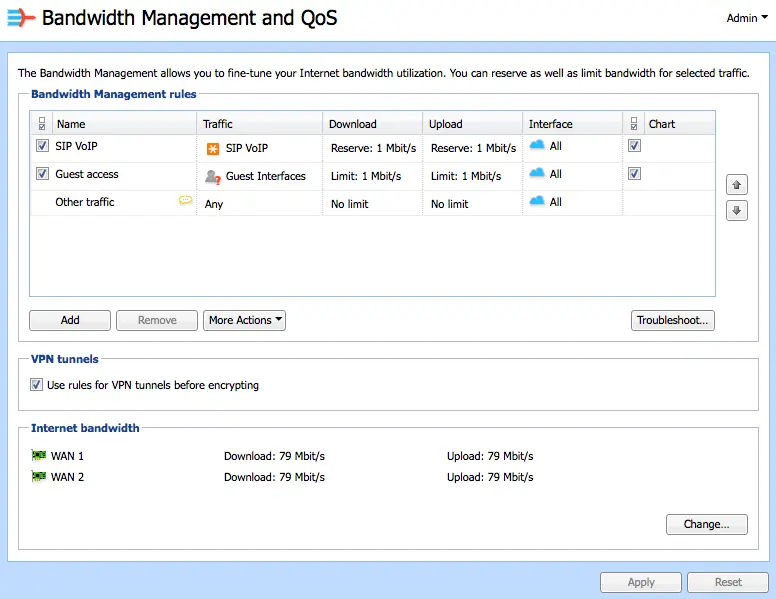Click the WAN 1 network card icon
776x599 pixels.
coord(39,455)
